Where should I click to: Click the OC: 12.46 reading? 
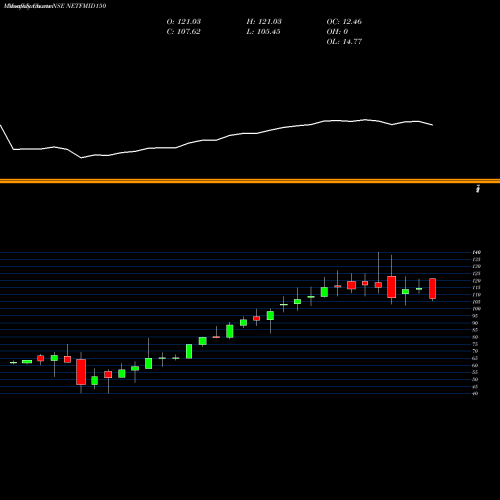point(344,22)
